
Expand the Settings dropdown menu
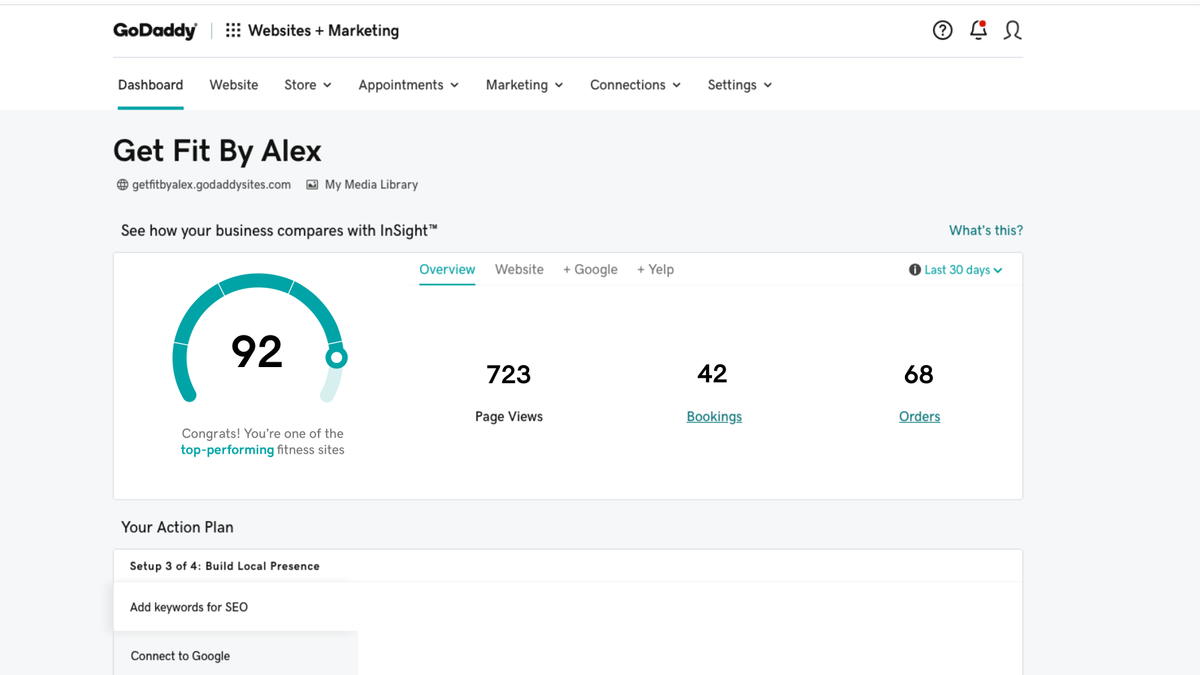[x=740, y=85]
